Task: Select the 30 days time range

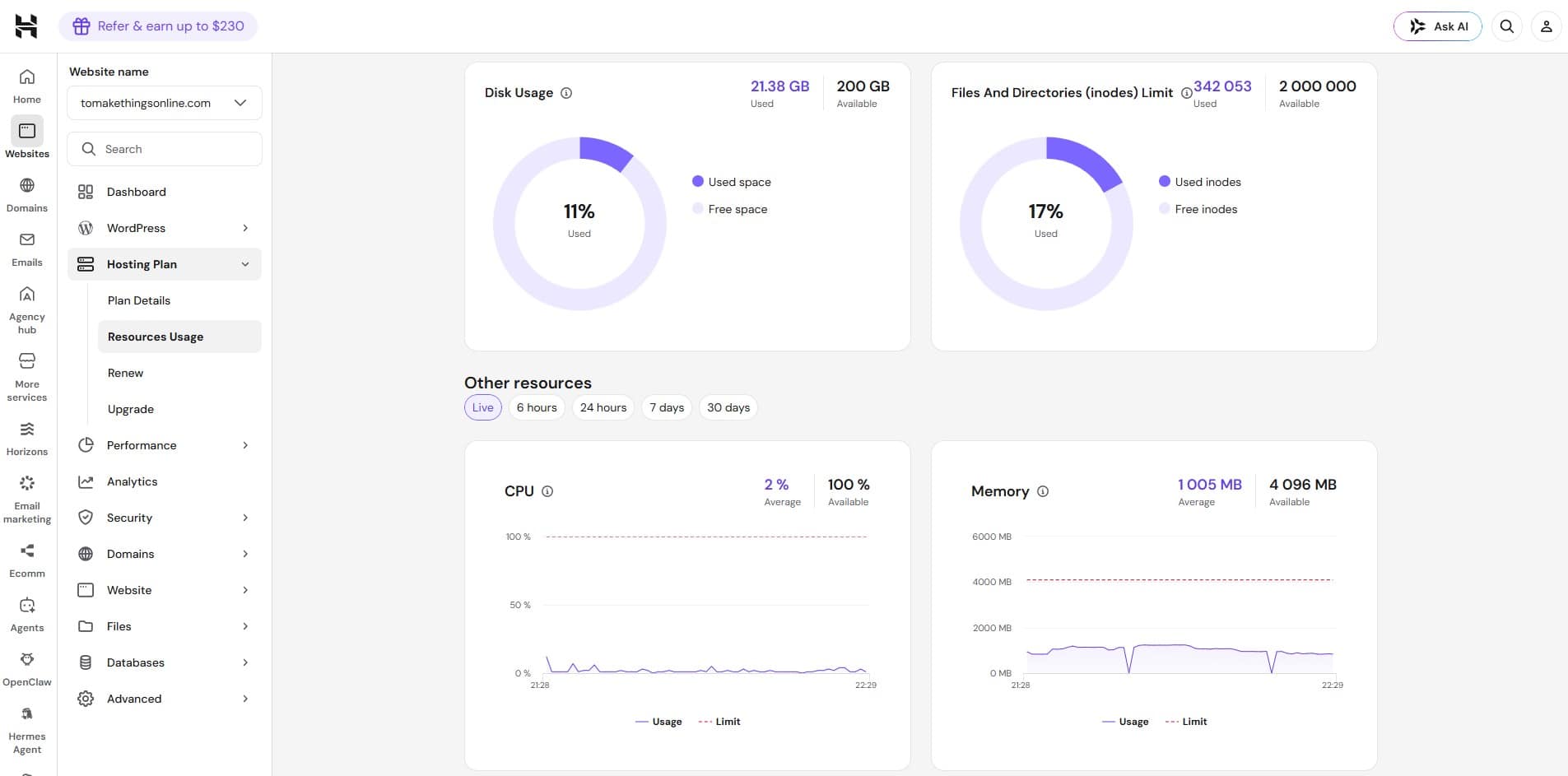Action: tap(728, 407)
